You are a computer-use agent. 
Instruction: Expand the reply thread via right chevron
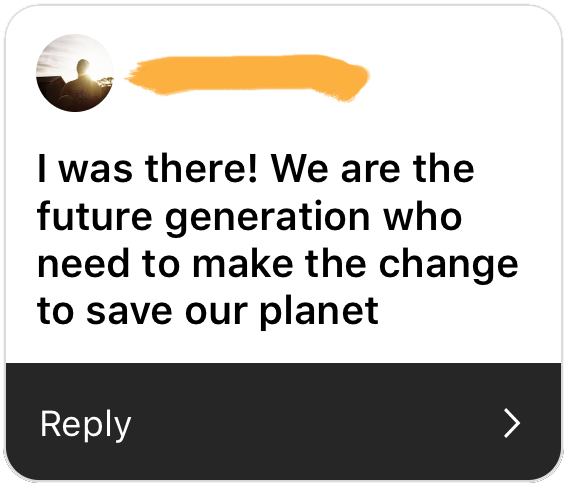tap(512, 423)
